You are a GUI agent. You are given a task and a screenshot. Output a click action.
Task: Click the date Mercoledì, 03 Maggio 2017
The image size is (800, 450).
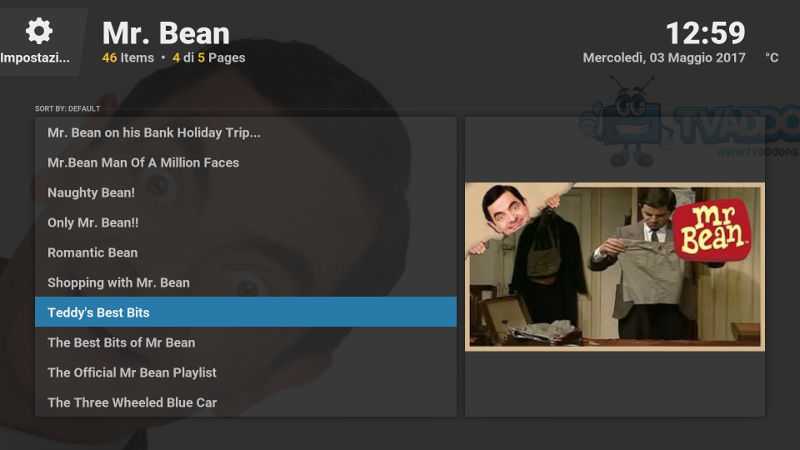664,58
